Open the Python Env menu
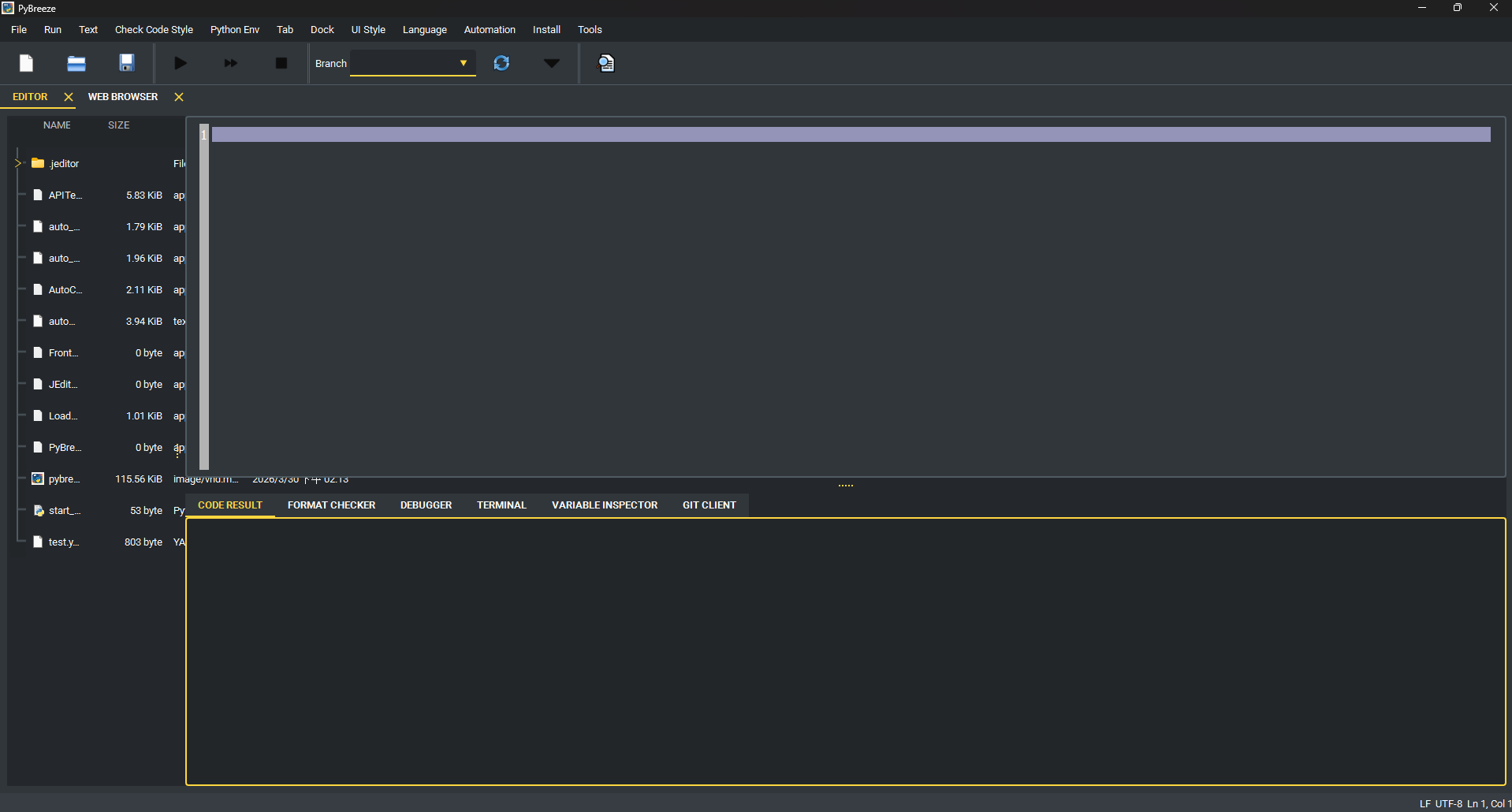This screenshot has width=1512, height=812. pos(235,30)
